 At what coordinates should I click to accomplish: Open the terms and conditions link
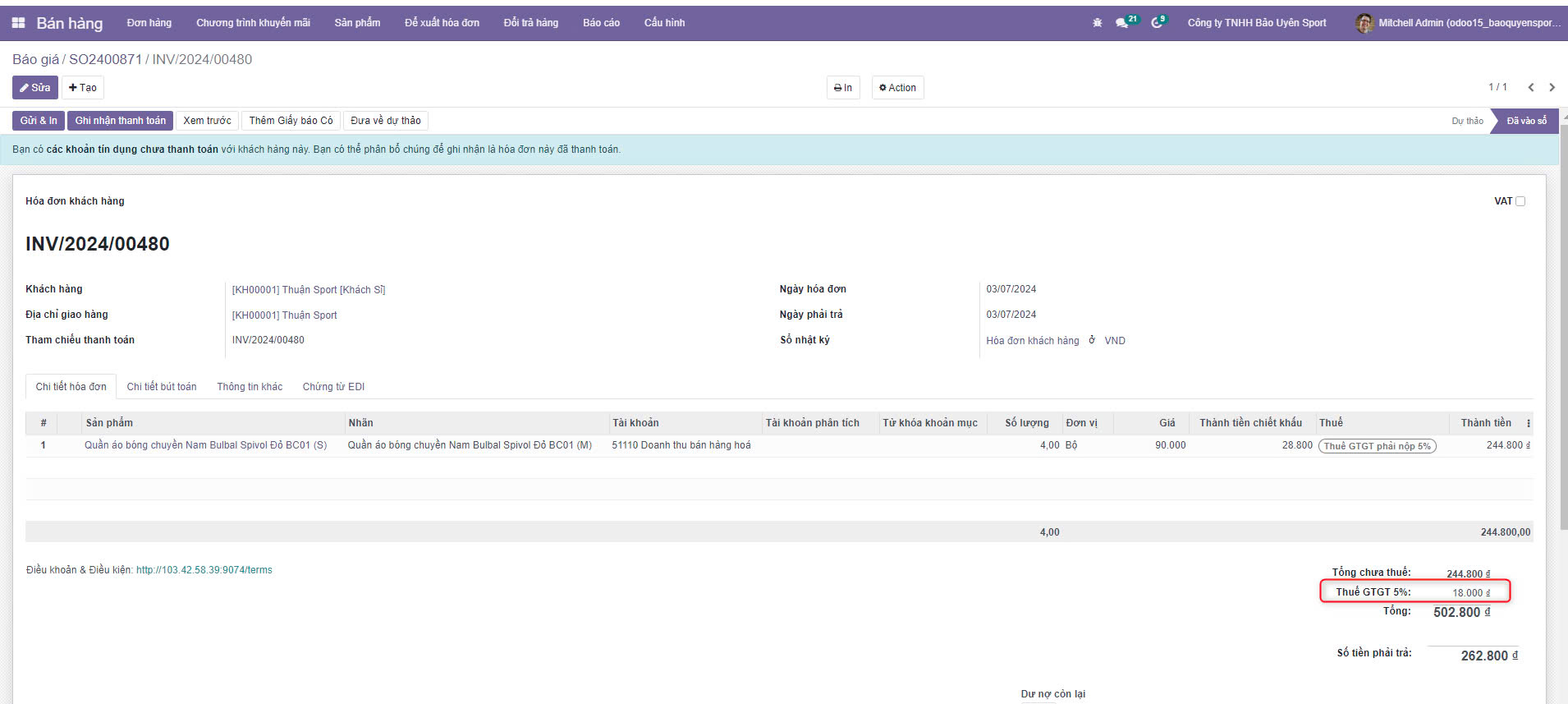click(x=204, y=570)
